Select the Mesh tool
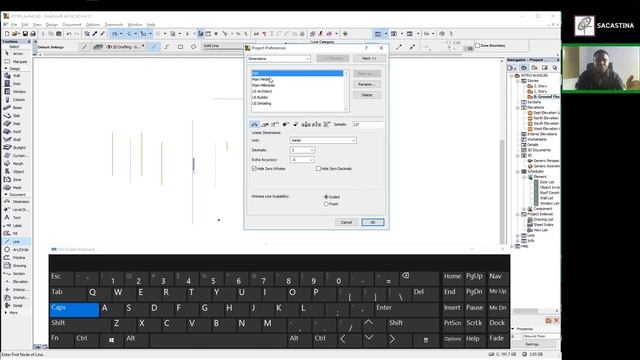Image resolution: width=640 pixels, height=360 pixels. (x=16, y=187)
